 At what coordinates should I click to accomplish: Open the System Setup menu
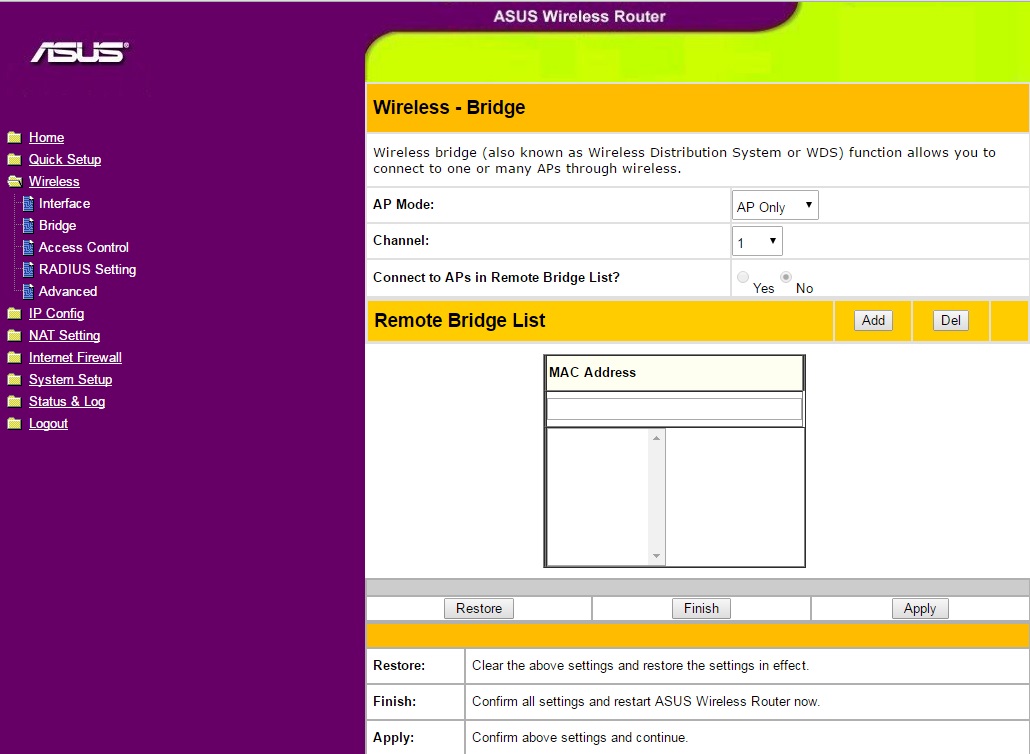tap(70, 380)
